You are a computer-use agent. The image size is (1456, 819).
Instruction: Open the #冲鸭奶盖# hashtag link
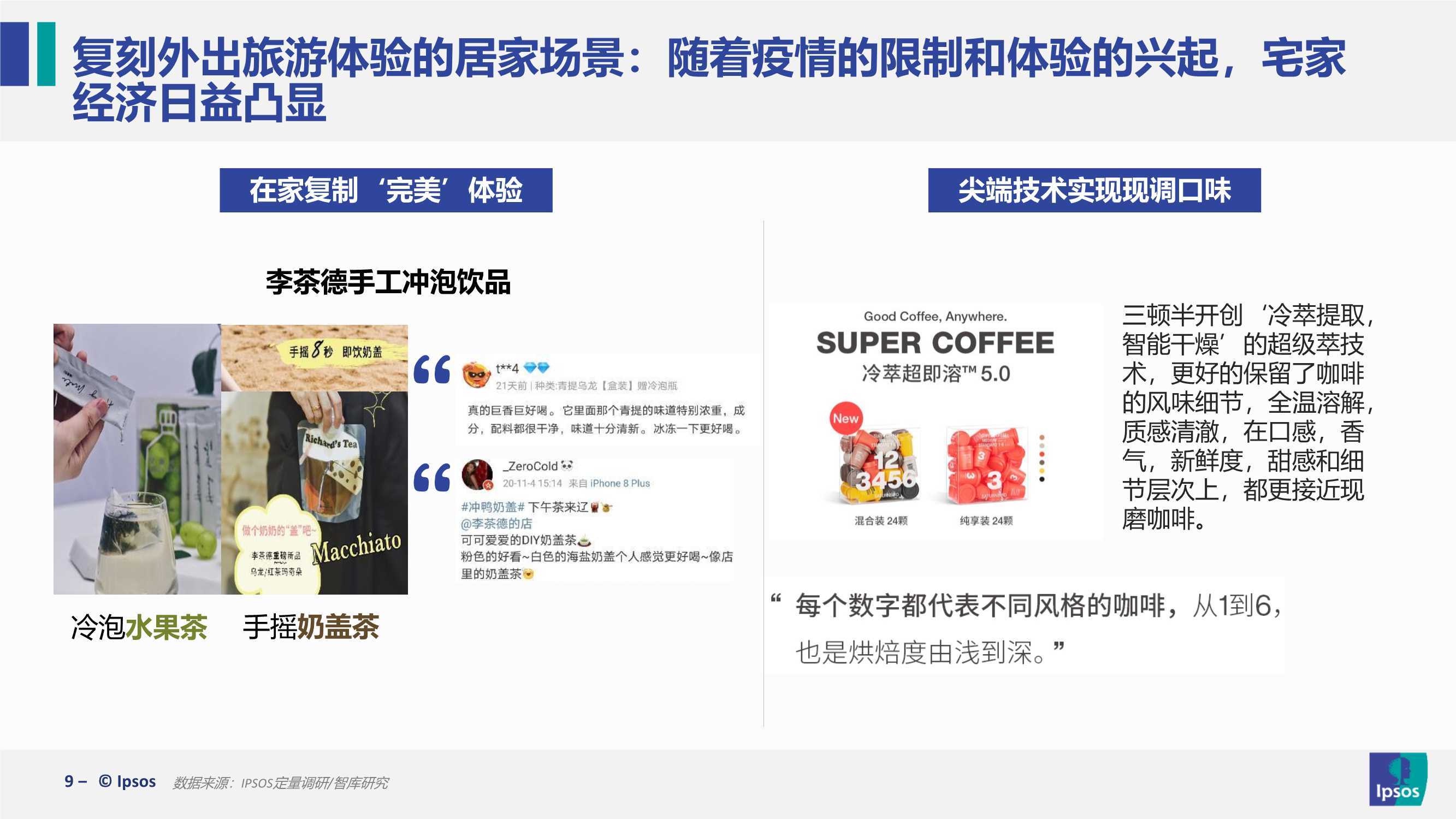point(493,507)
